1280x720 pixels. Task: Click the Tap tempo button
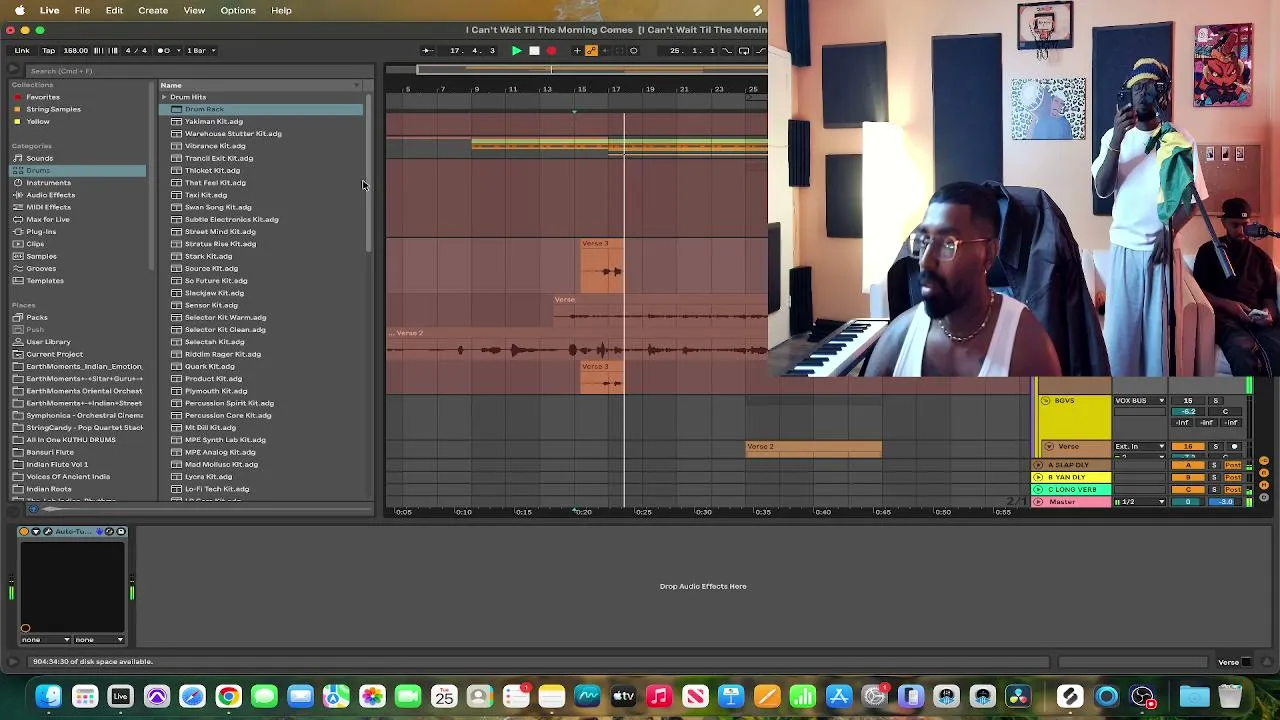click(48, 50)
